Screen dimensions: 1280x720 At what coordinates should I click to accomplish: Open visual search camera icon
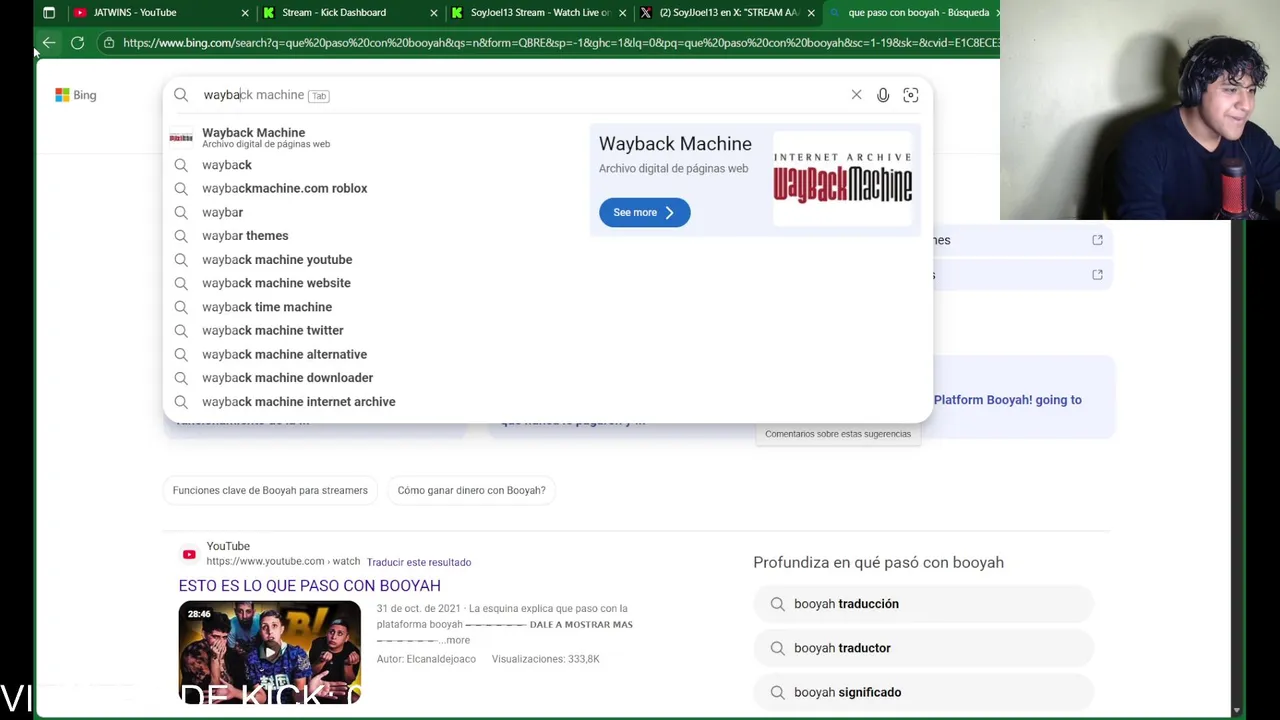[x=910, y=95]
